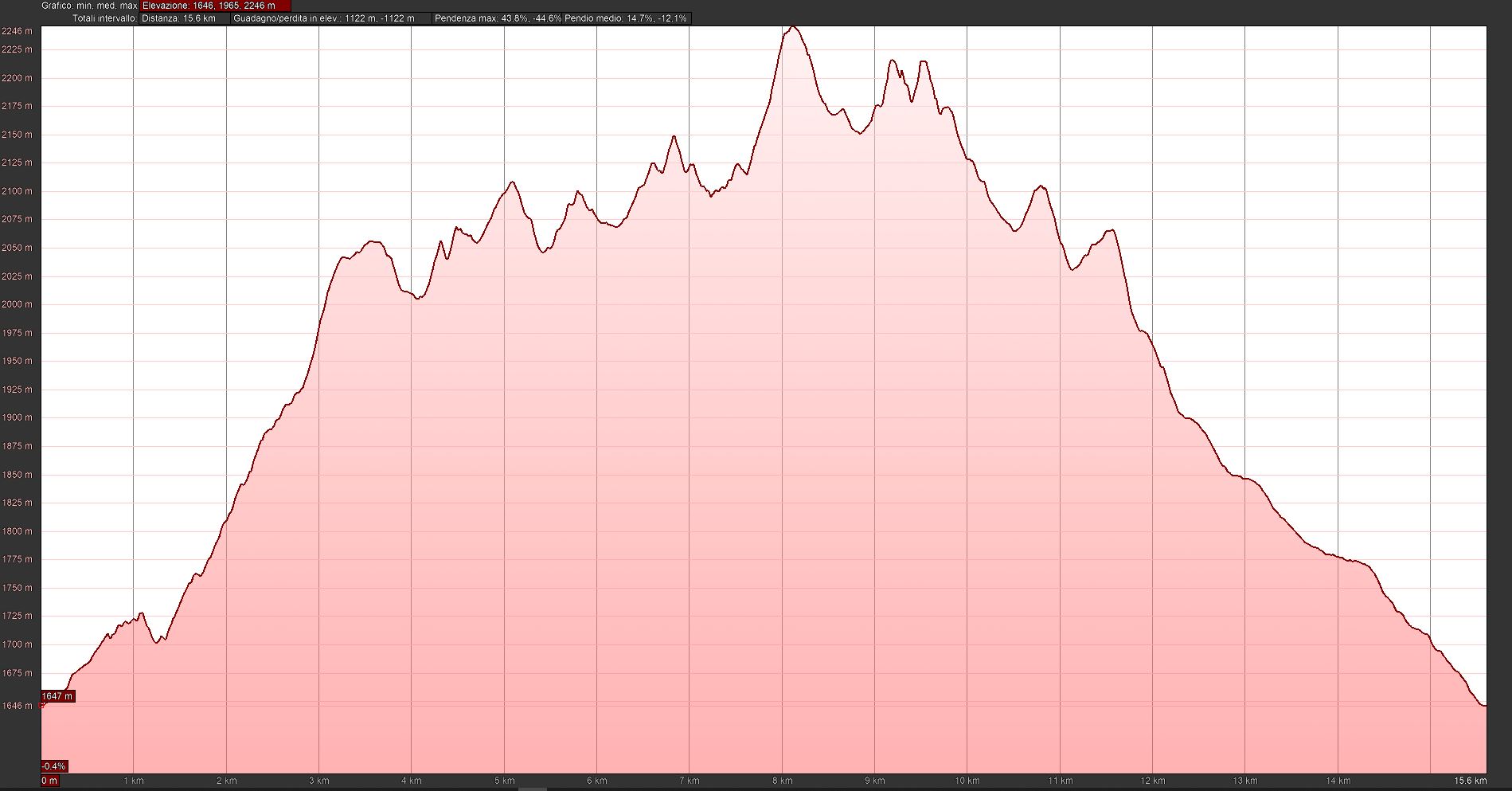Click the grey resize handle at bottom edge
Screen dimensions: 1512x791
coord(533,789)
